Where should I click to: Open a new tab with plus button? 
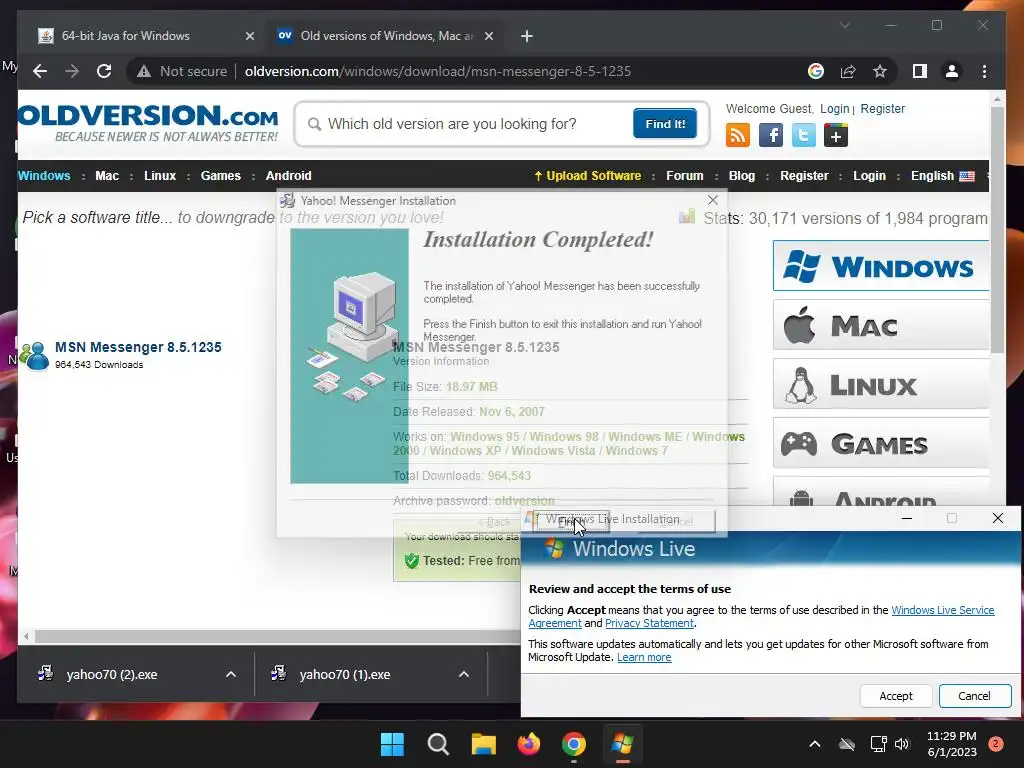(526, 36)
